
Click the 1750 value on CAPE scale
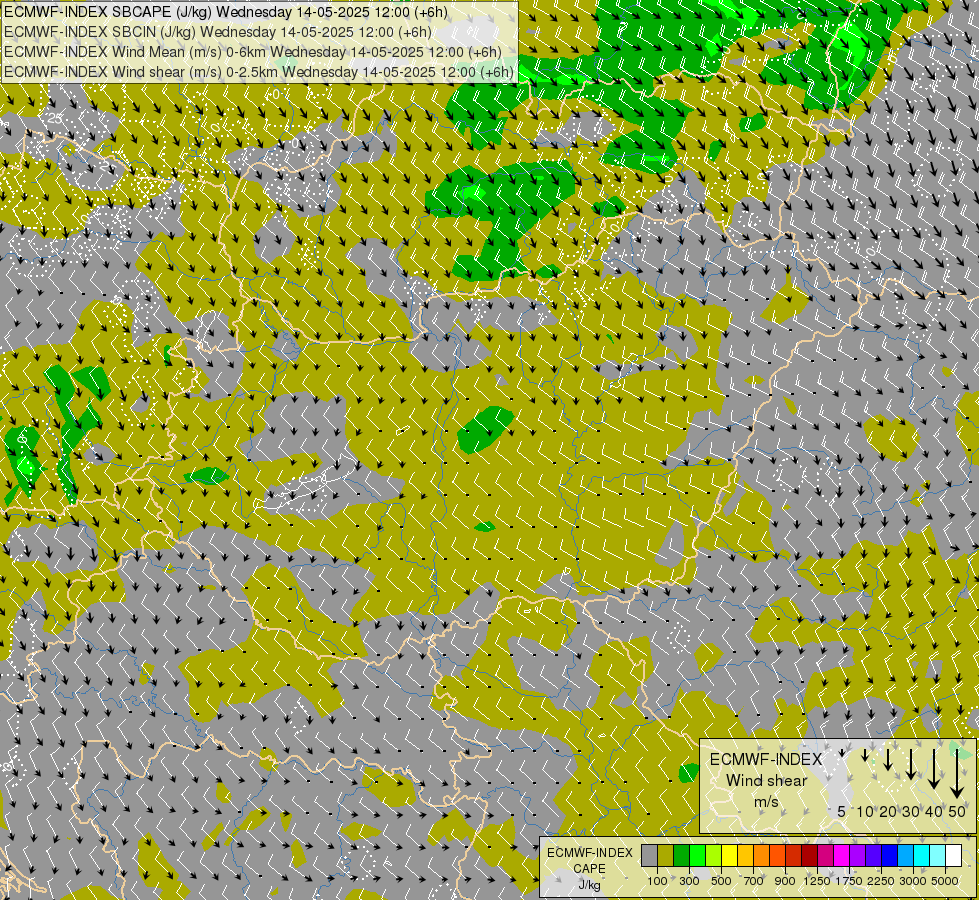click(x=849, y=881)
